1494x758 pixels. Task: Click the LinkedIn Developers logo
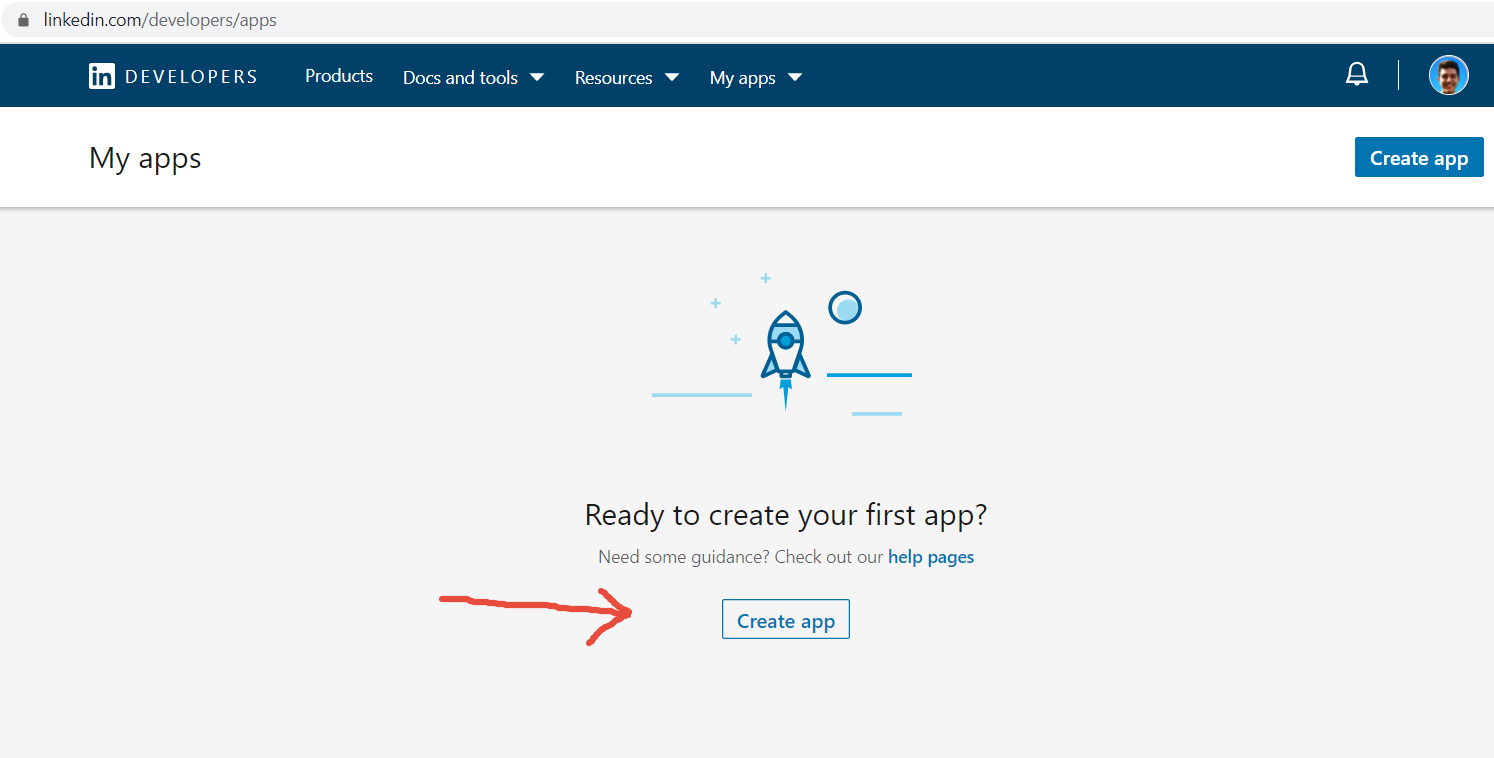pyautogui.click(x=173, y=77)
